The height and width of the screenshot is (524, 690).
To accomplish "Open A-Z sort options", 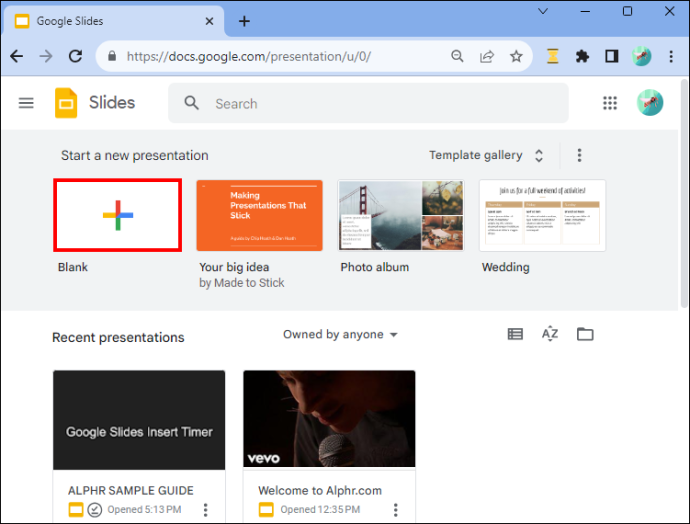I will tap(550, 334).
